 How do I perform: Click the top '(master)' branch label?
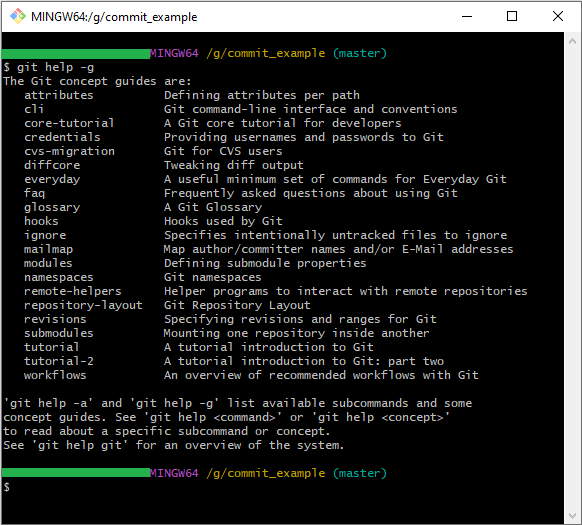(360, 53)
